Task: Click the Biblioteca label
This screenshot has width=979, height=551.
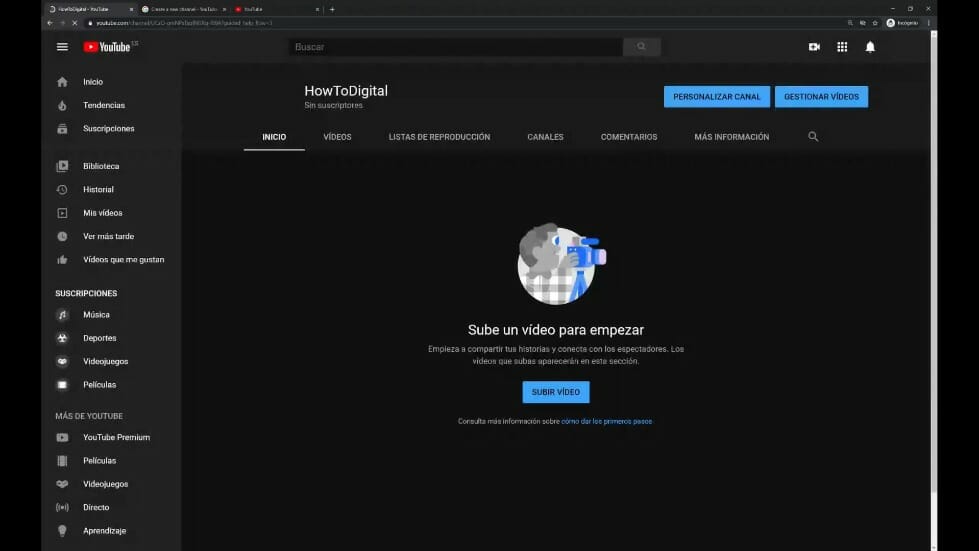Action: (x=101, y=166)
